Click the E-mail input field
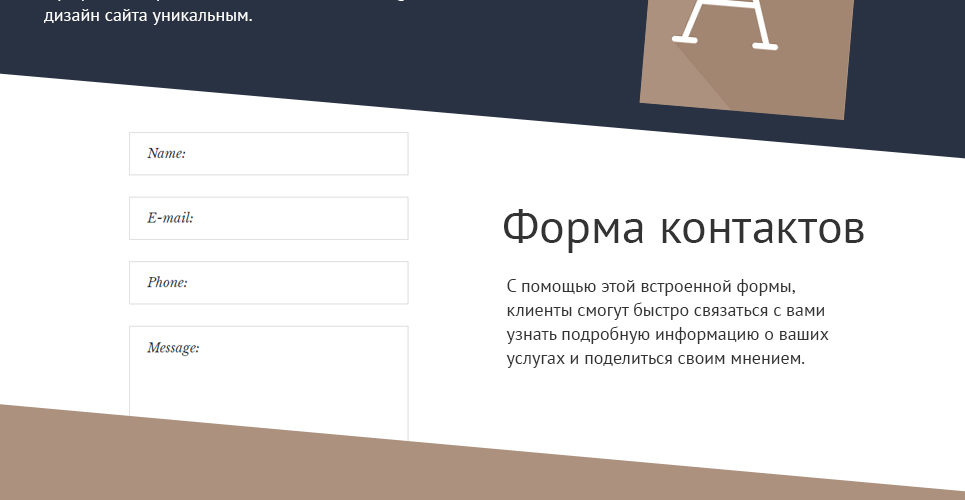 [268, 218]
